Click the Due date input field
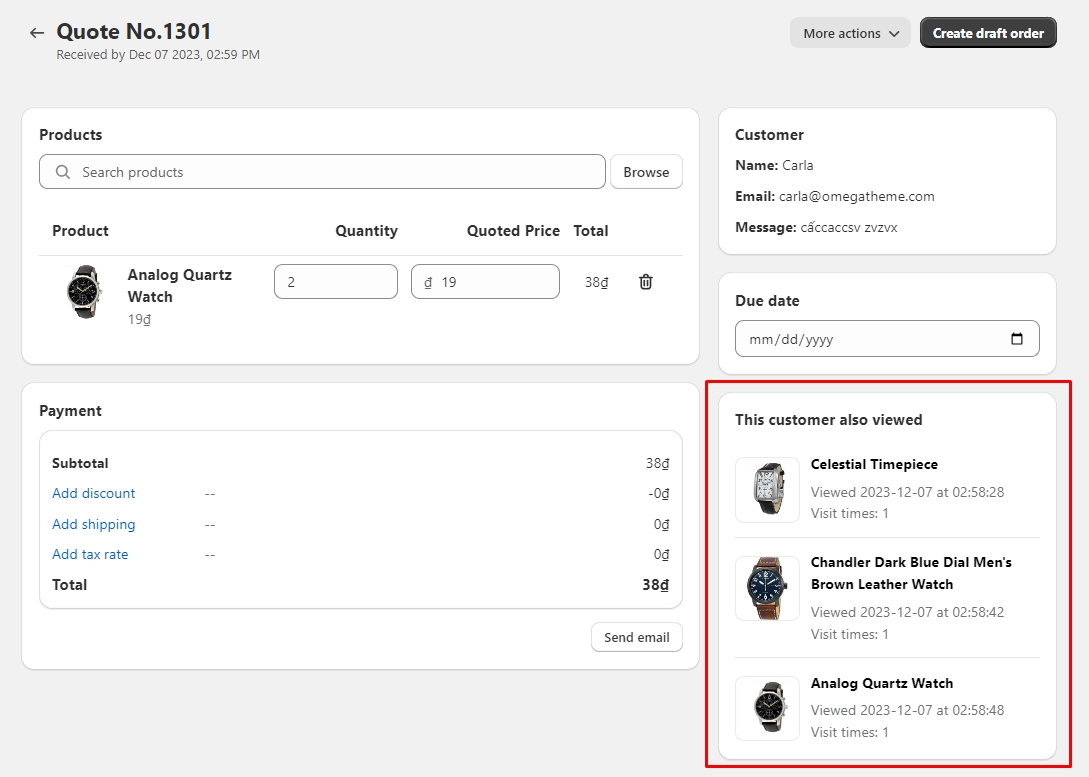The height and width of the screenshot is (777, 1089). click(x=870, y=339)
